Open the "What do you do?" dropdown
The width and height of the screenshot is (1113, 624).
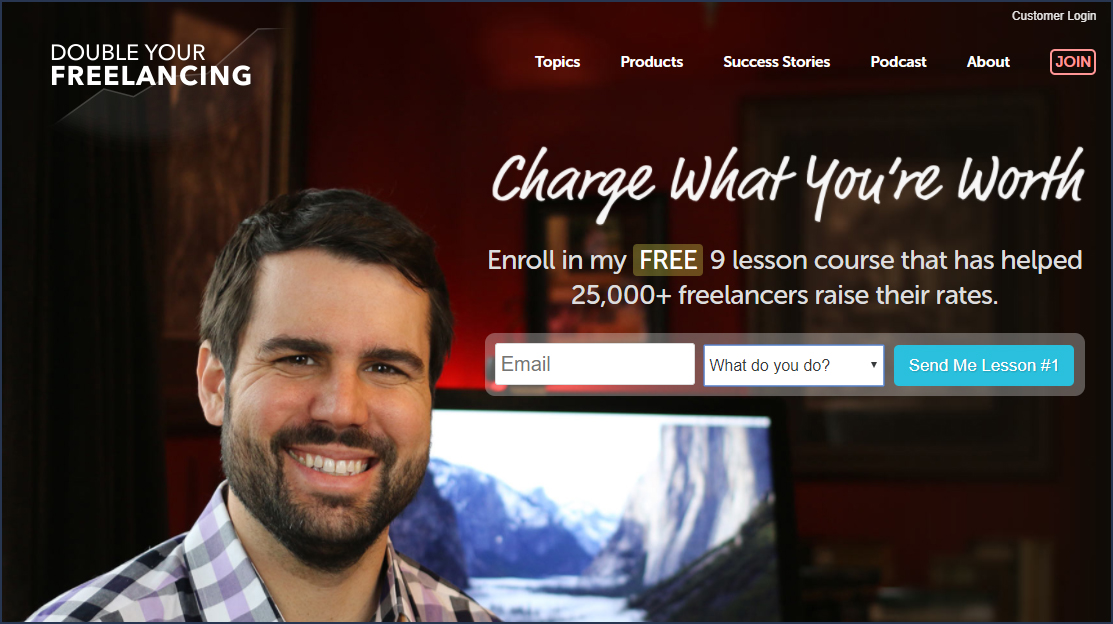click(794, 366)
